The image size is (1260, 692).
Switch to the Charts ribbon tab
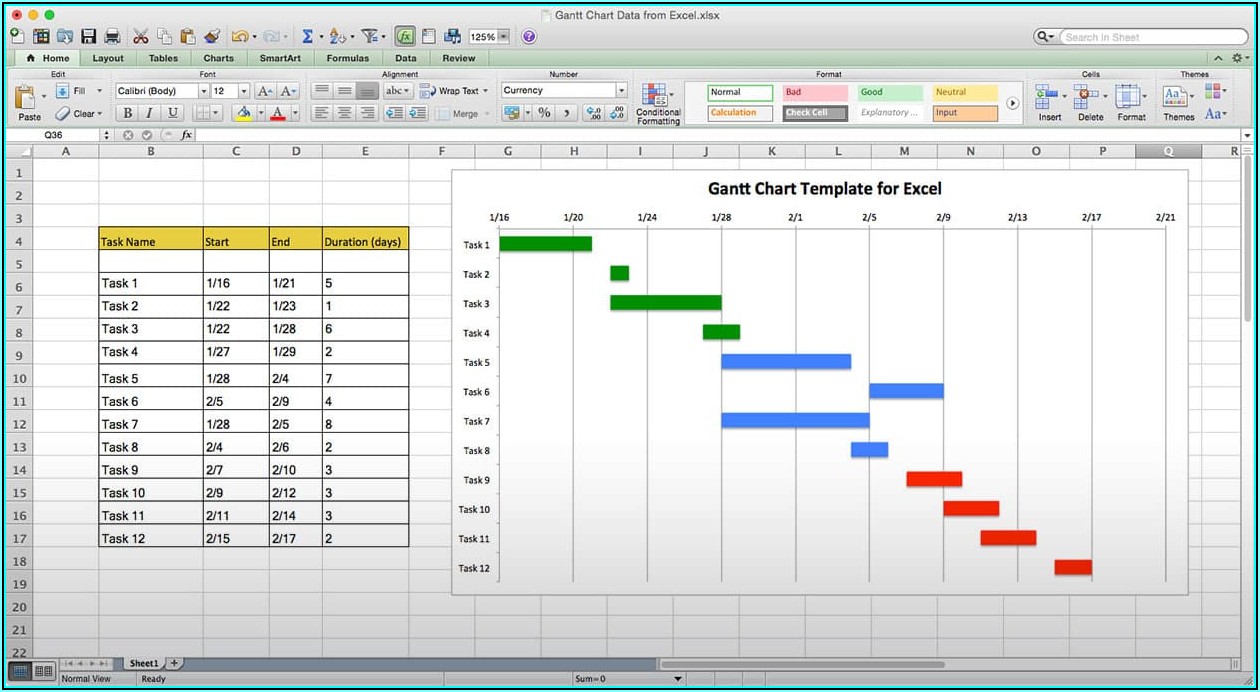[218, 58]
